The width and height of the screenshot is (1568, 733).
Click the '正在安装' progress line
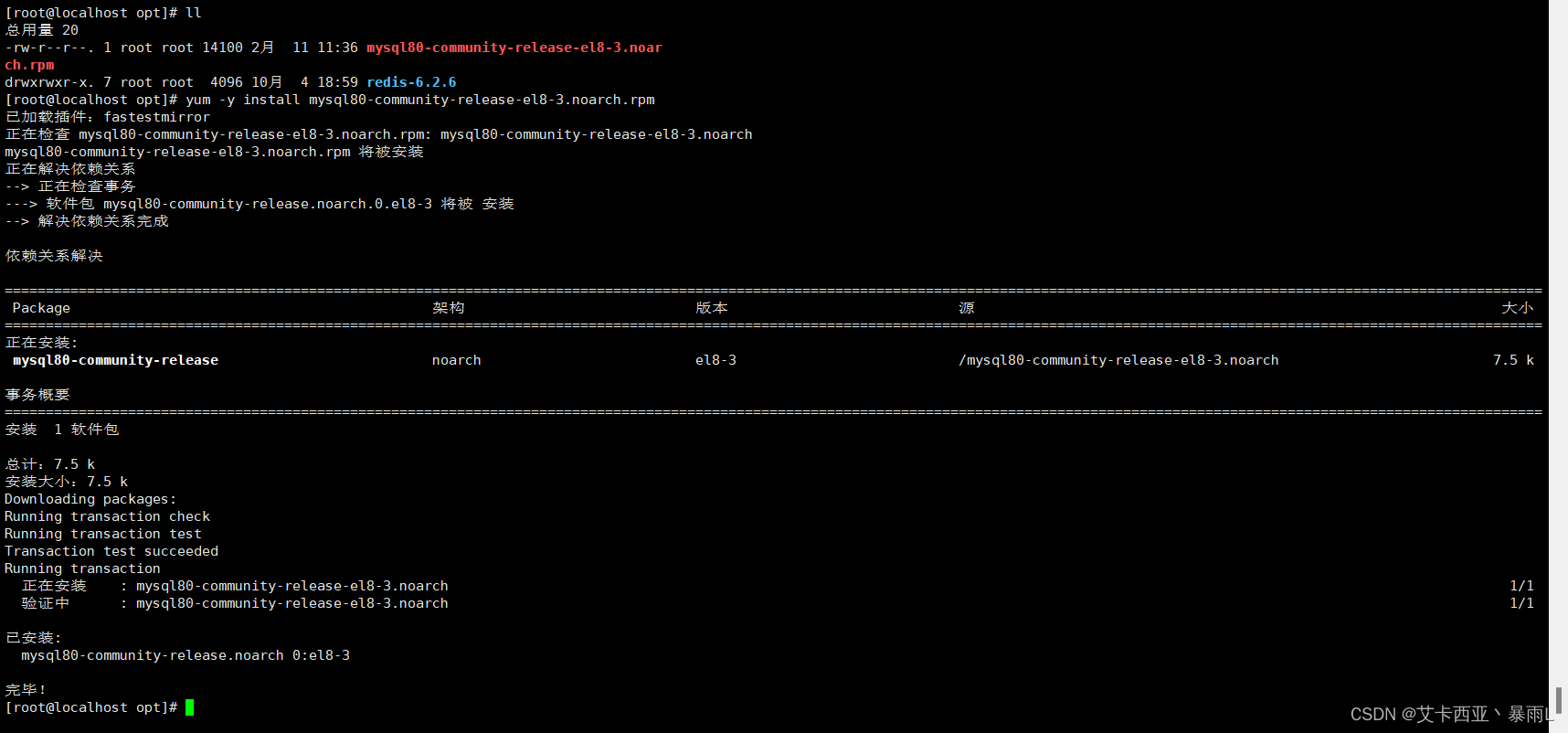(235, 586)
